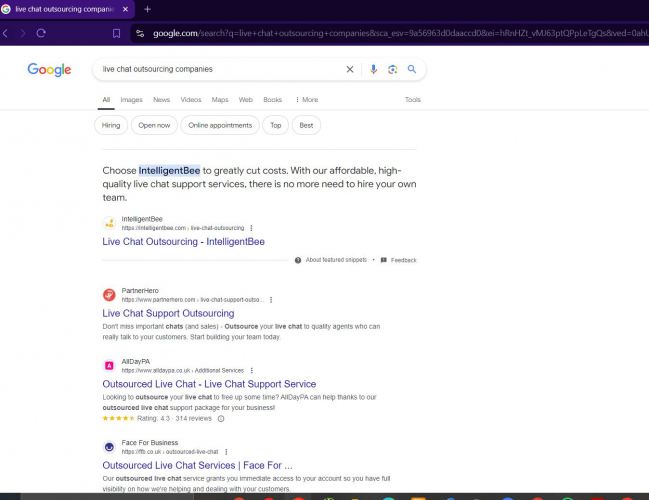Image resolution: width=649 pixels, height=500 pixels.
Task: Click the ffb.co.uk URL breadcrumb
Action: point(170,452)
